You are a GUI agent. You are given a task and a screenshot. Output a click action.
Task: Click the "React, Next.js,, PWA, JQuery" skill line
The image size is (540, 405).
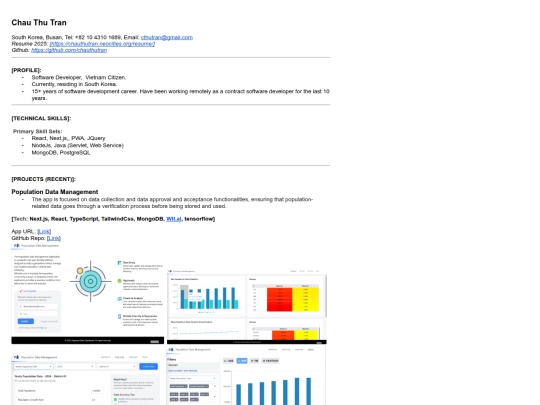pyautogui.click(x=68, y=138)
